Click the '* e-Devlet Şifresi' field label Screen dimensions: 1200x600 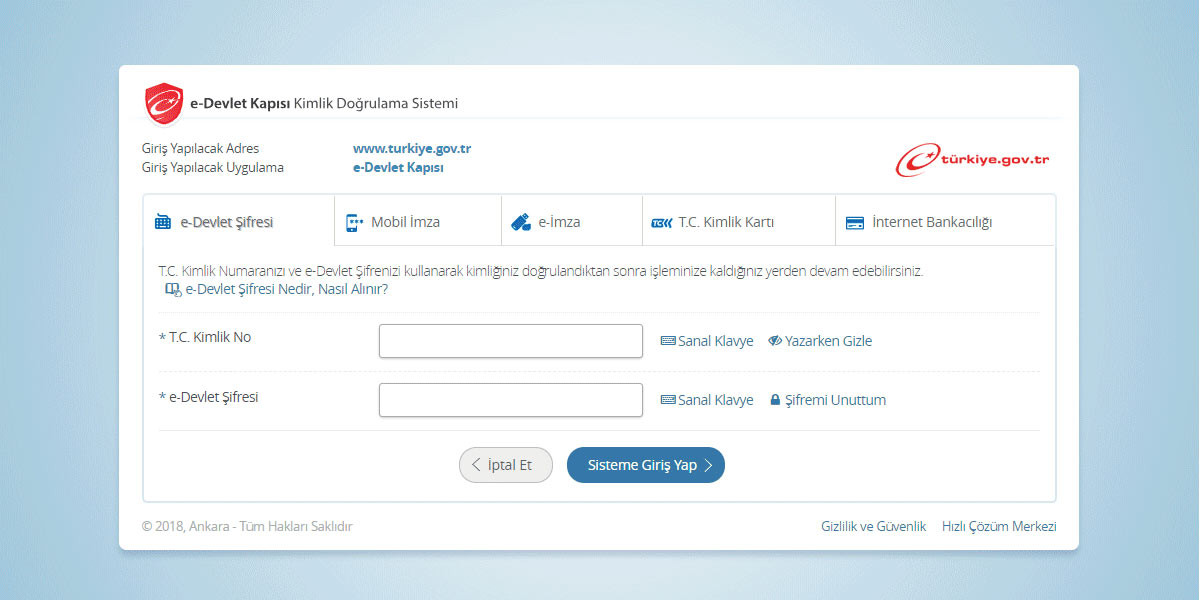[209, 397]
